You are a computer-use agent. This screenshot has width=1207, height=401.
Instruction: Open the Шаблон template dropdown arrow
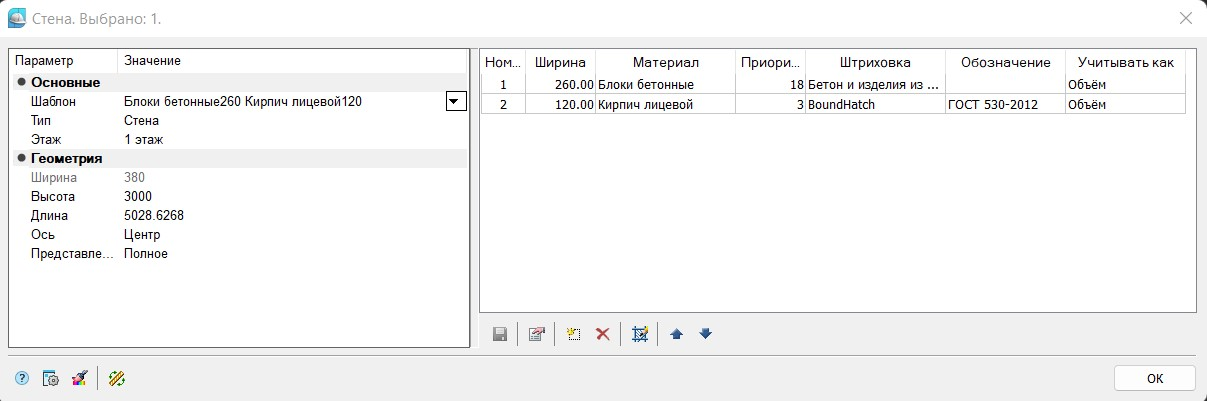(456, 101)
